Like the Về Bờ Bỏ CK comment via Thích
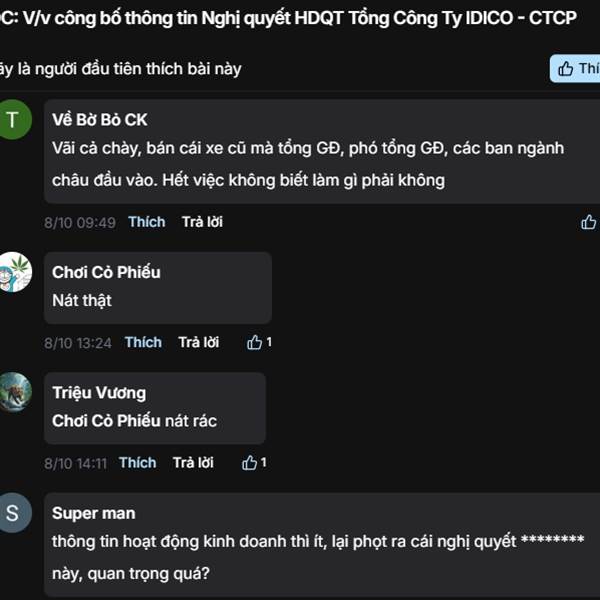This screenshot has width=600, height=600. (147, 222)
